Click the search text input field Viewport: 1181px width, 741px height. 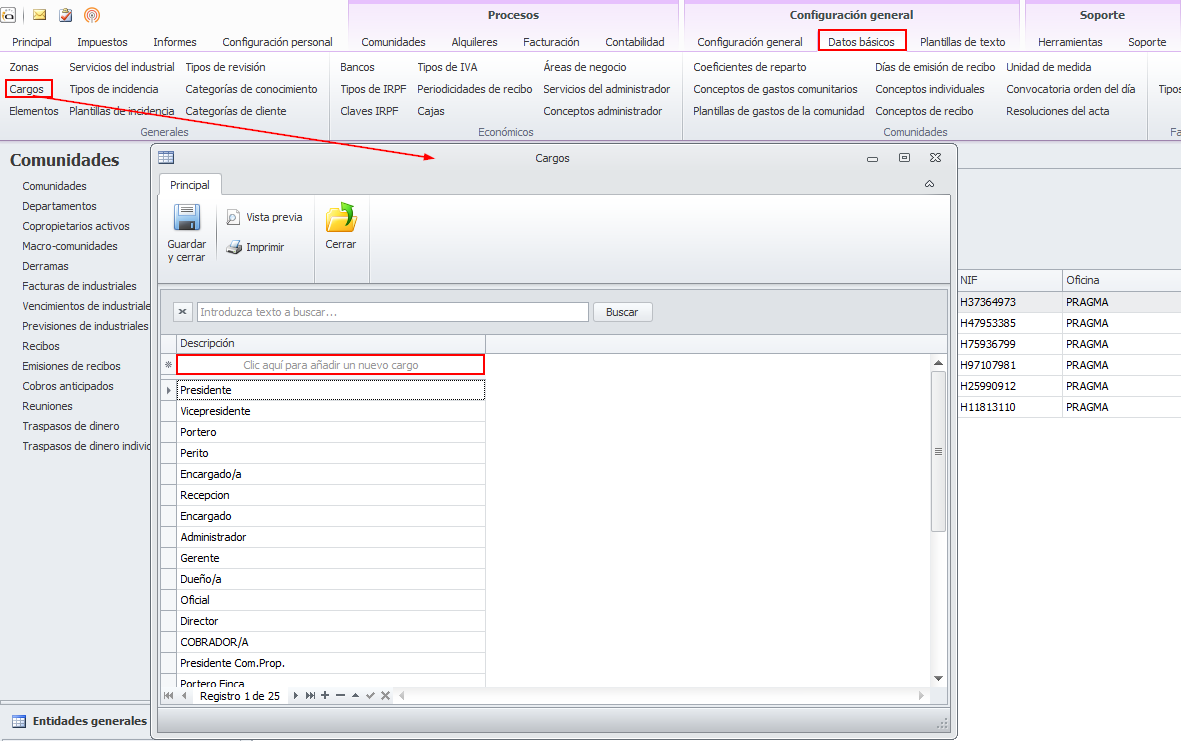click(392, 312)
